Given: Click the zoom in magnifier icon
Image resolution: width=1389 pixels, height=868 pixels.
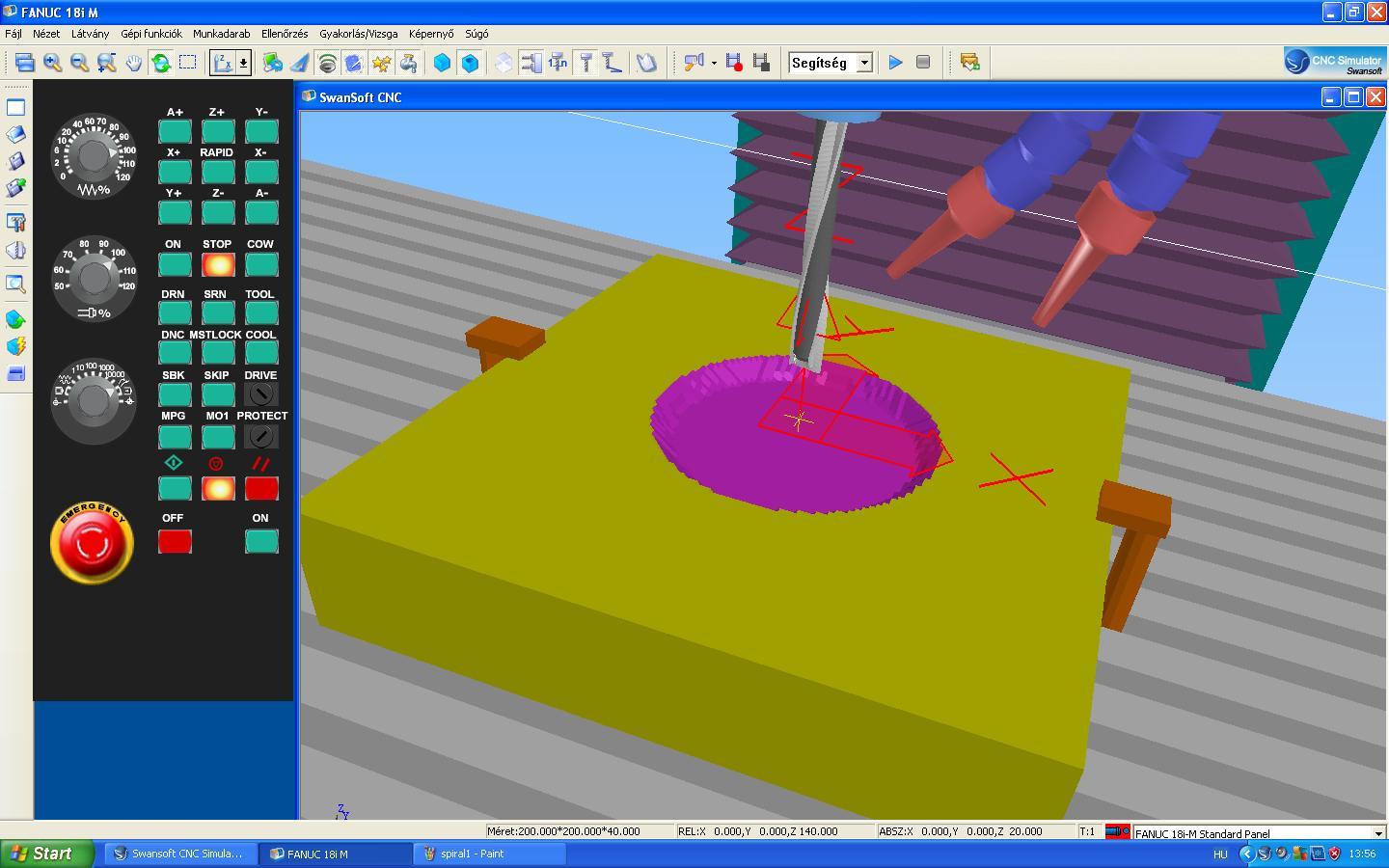Looking at the screenshot, I should click(x=53, y=63).
